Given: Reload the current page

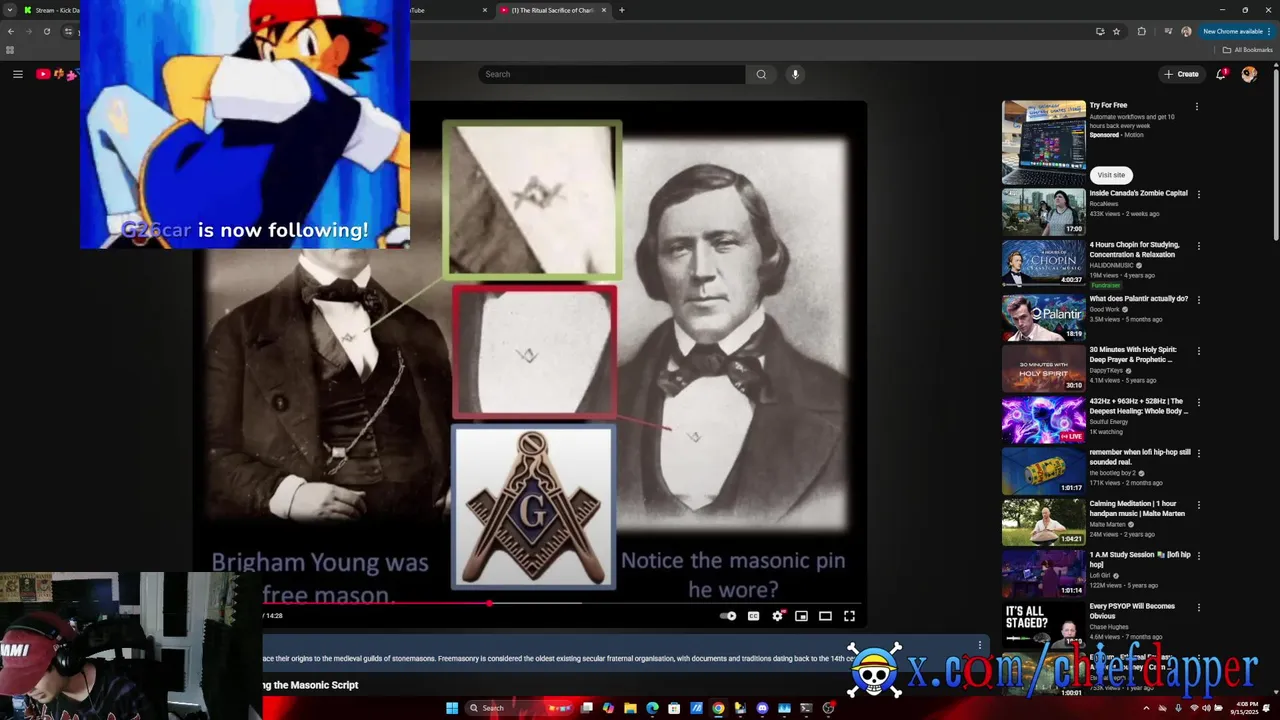Looking at the screenshot, I should click(46, 31).
